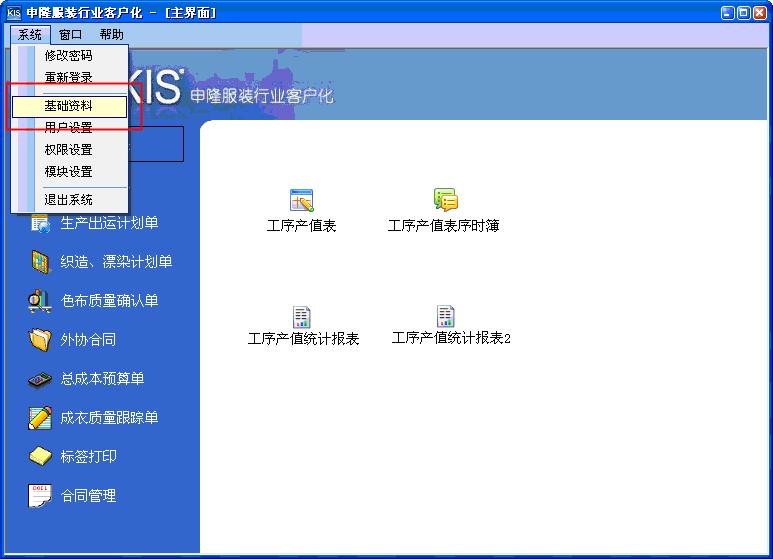Open the 工序产值统计报表 report icon

click(302, 317)
